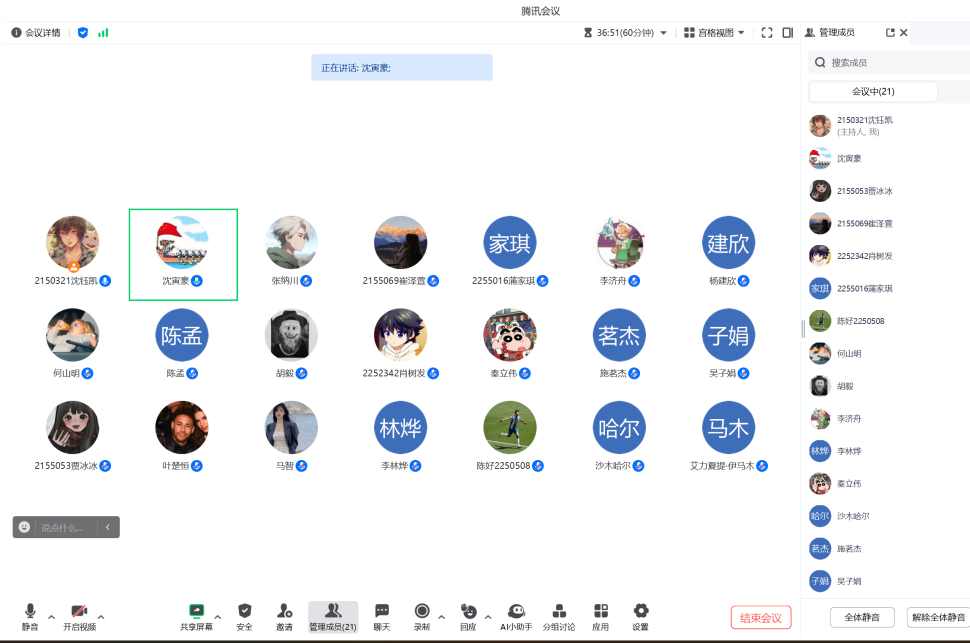Image resolution: width=970 pixels, height=643 pixels.
Task: Select the 会议中(21) tab
Action: (873, 92)
